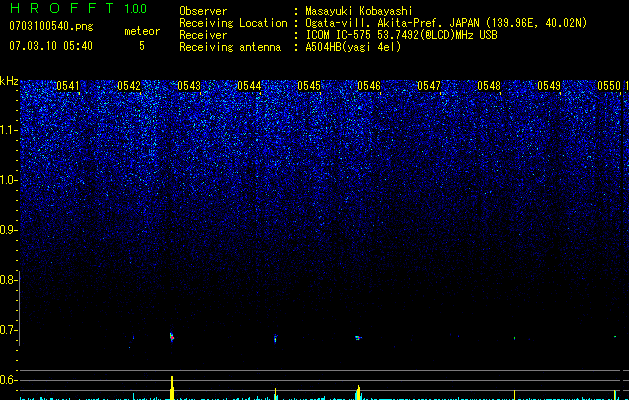Click the kHz axis unit label

point(9,81)
